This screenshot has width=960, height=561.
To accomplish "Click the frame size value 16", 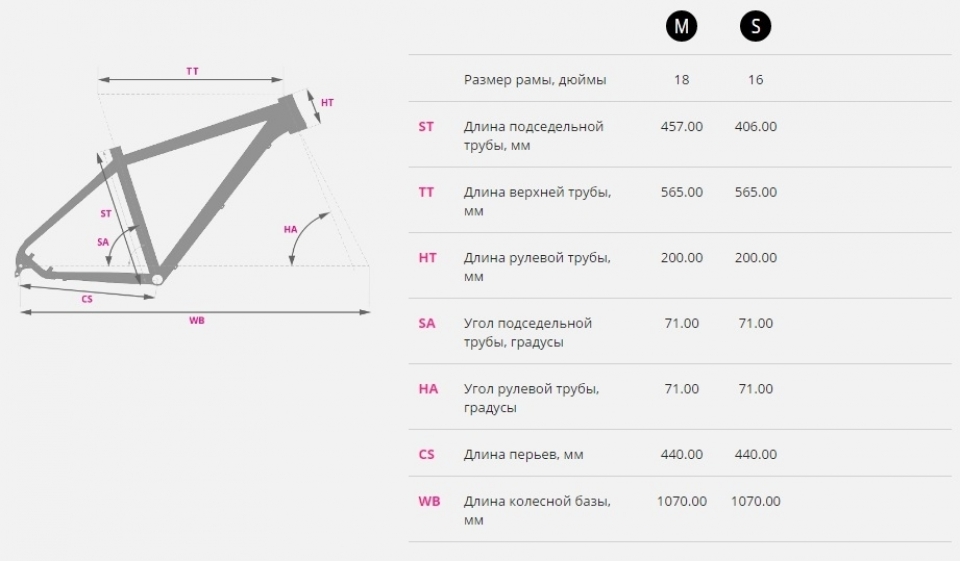I will point(756,80).
